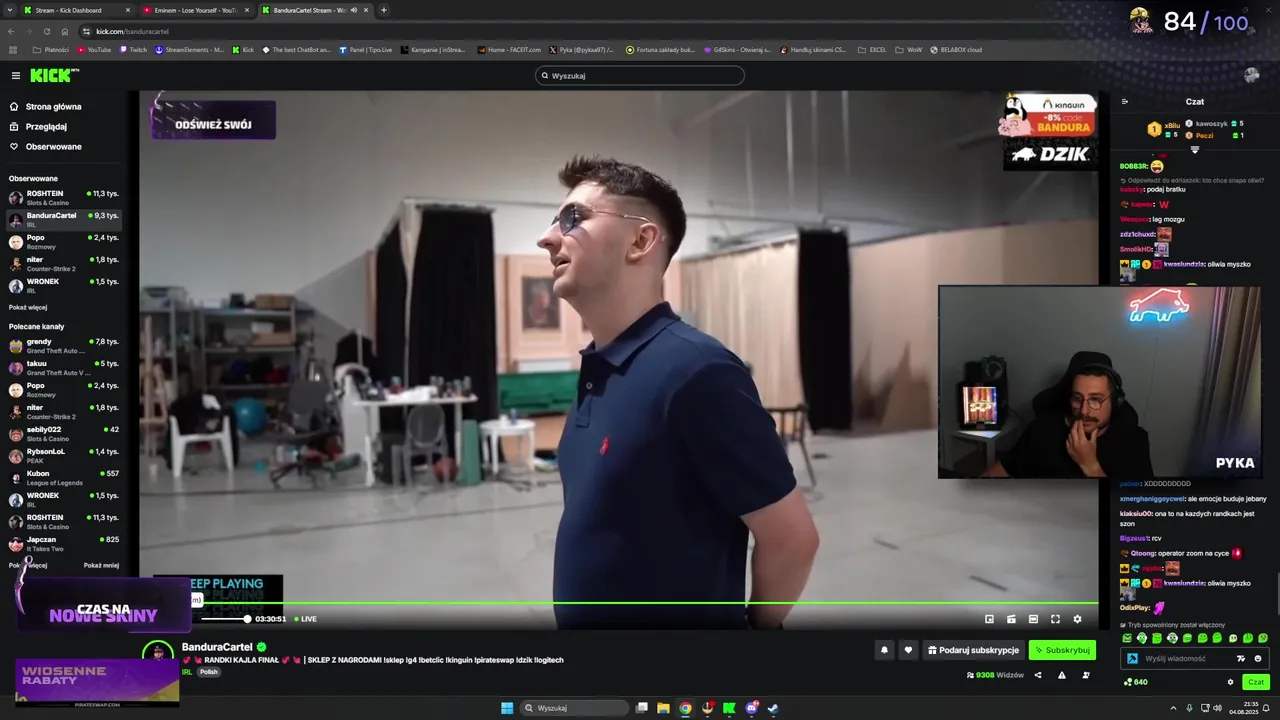Viewport: 1280px width, 720px height.
Task: Open StreamElements bookmark
Action: coord(190,49)
